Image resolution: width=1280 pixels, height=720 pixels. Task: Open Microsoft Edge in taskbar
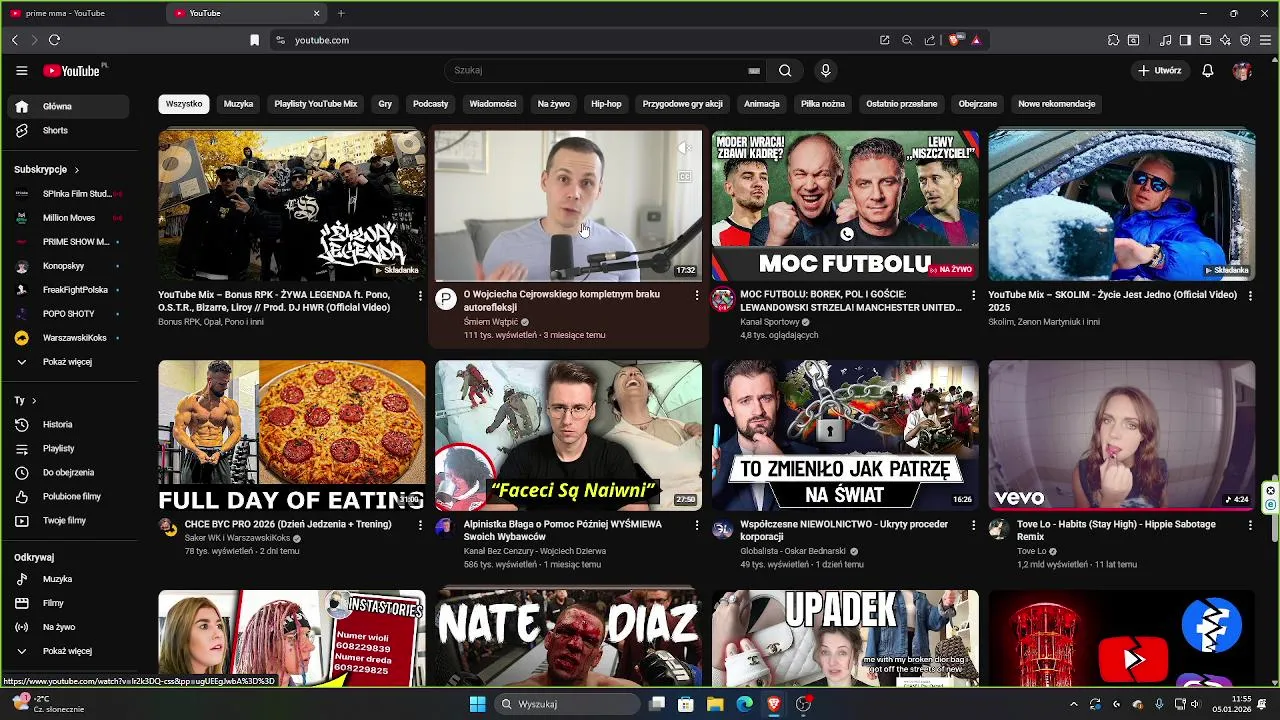point(744,704)
